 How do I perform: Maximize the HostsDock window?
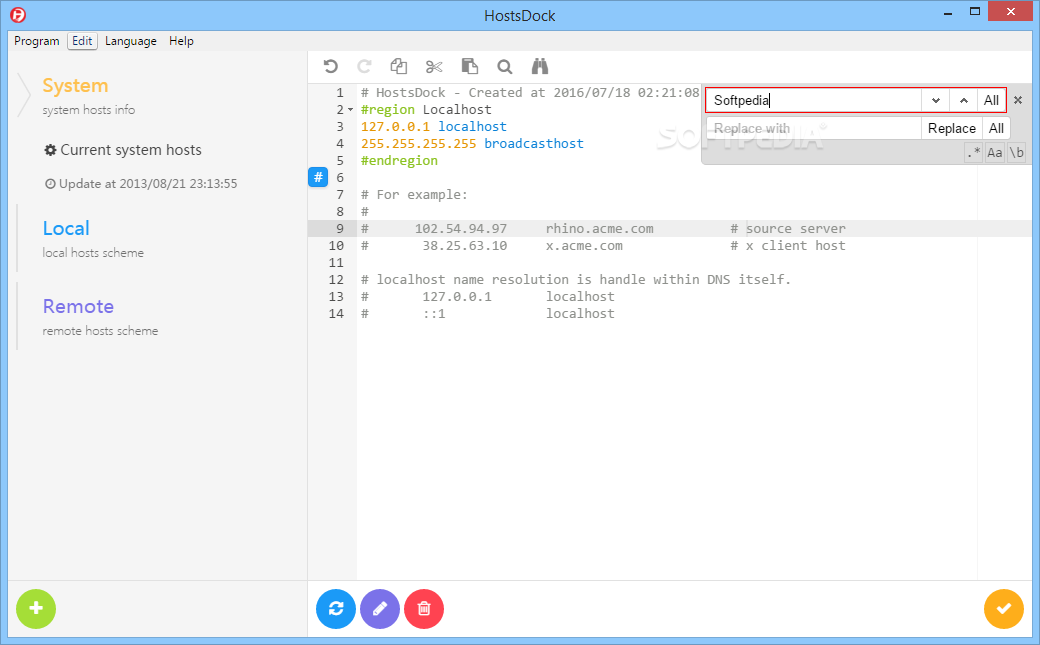tap(974, 12)
